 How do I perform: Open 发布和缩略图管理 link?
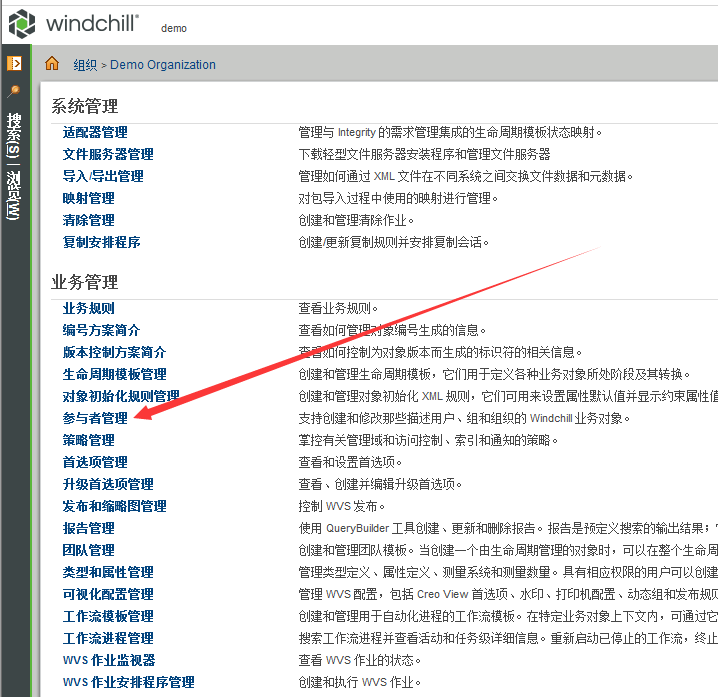pos(114,506)
